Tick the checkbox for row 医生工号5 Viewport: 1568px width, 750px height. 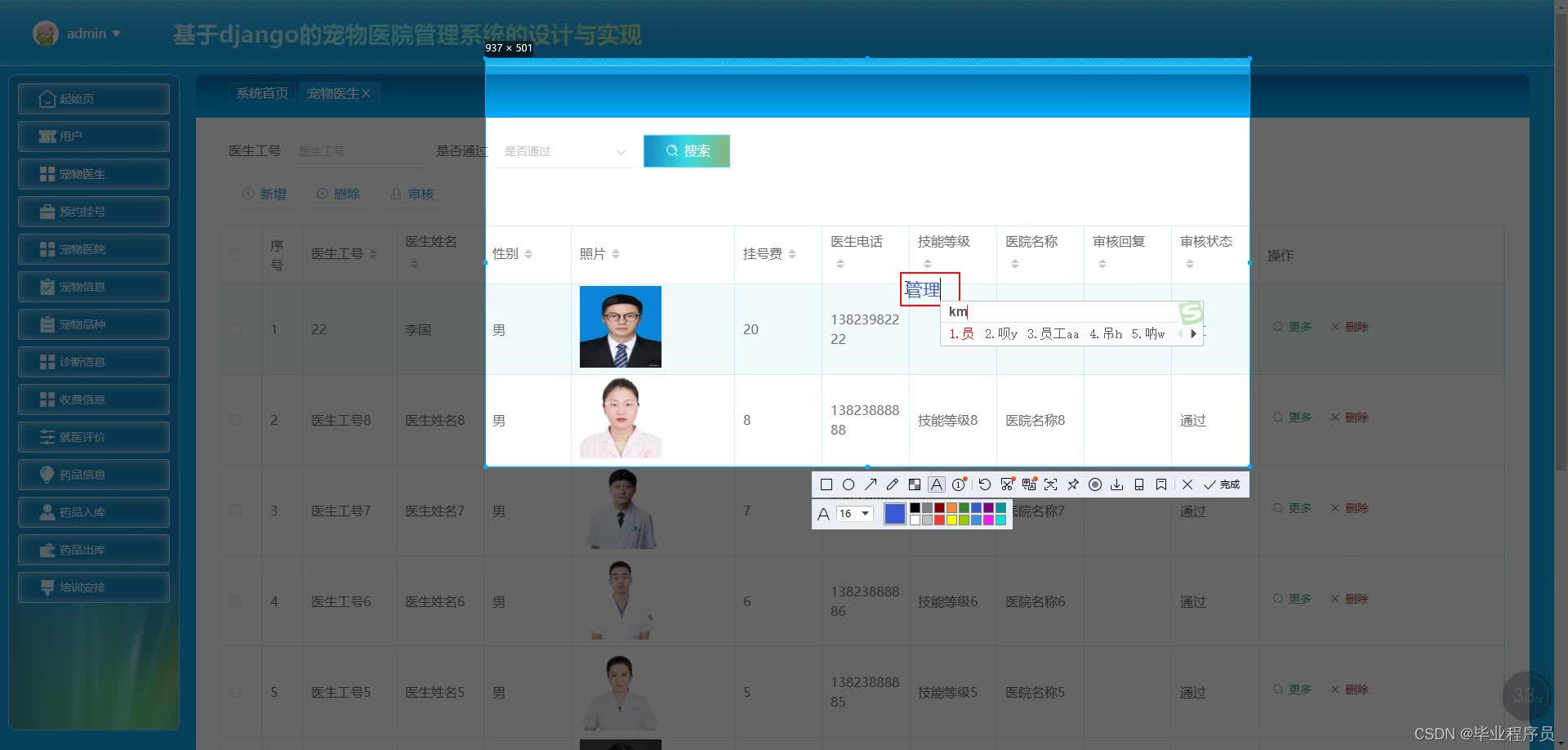235,692
